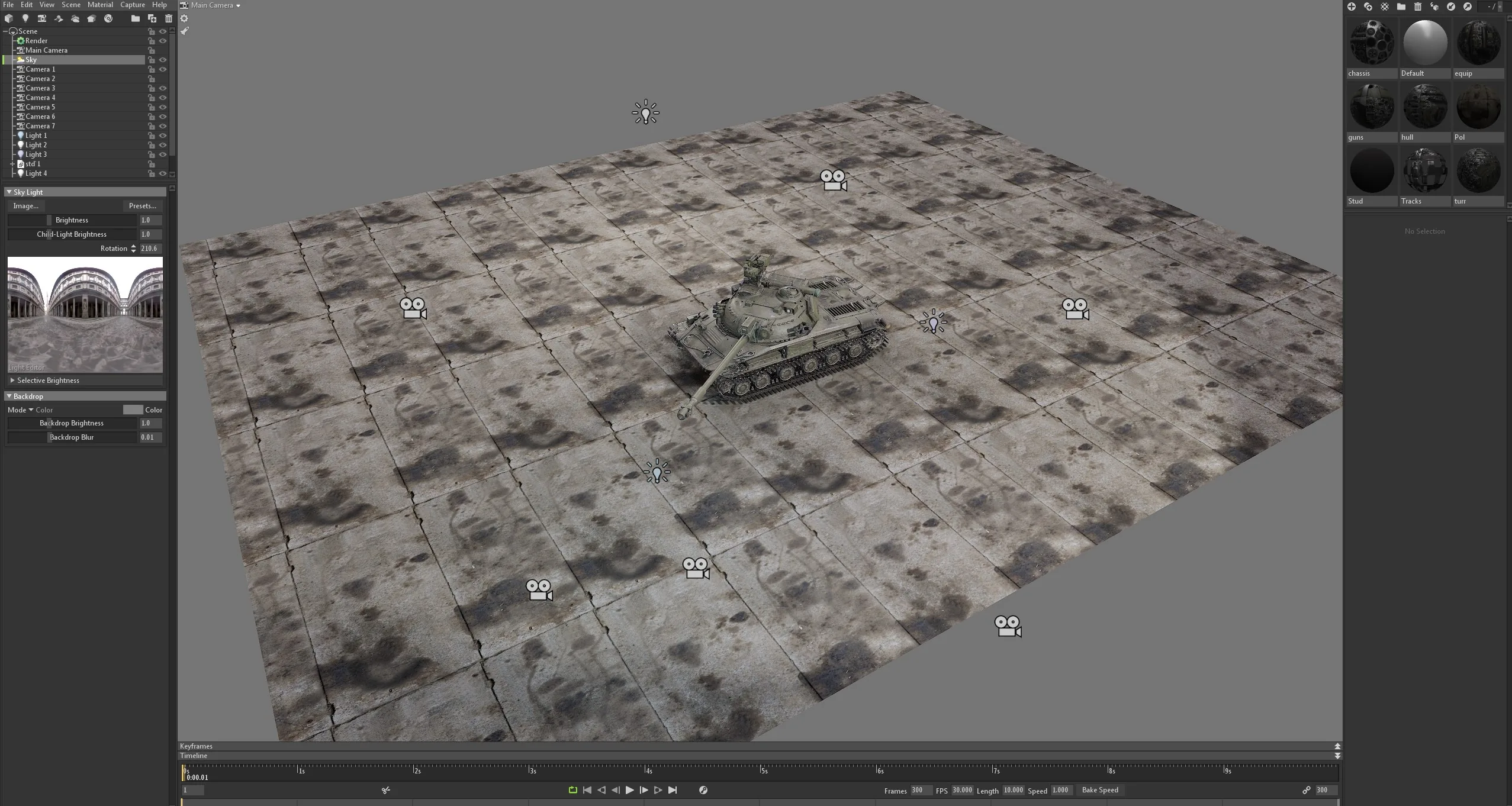Expand the std`1 tree item

[12, 164]
